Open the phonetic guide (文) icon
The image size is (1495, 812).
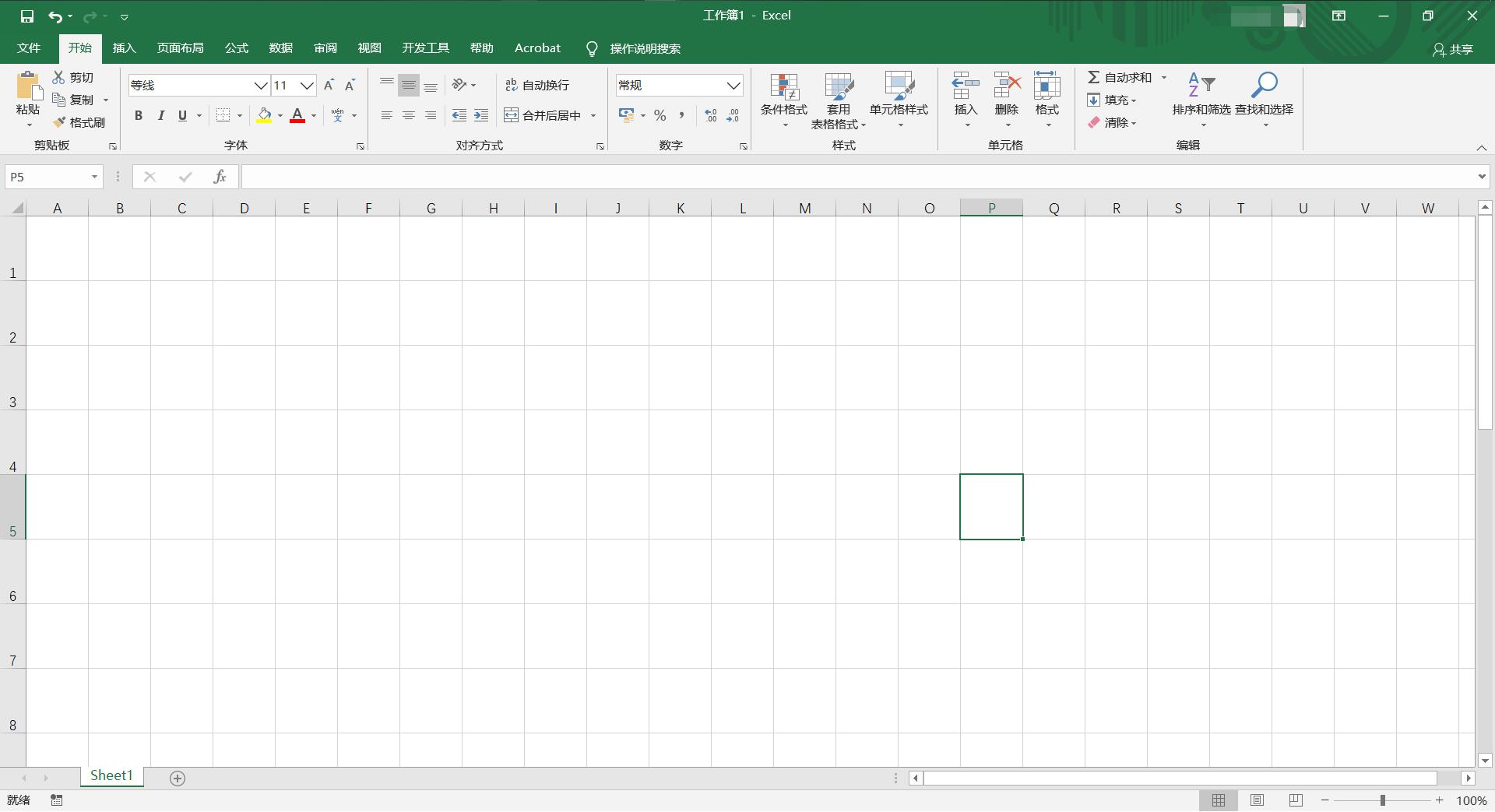[x=337, y=115]
